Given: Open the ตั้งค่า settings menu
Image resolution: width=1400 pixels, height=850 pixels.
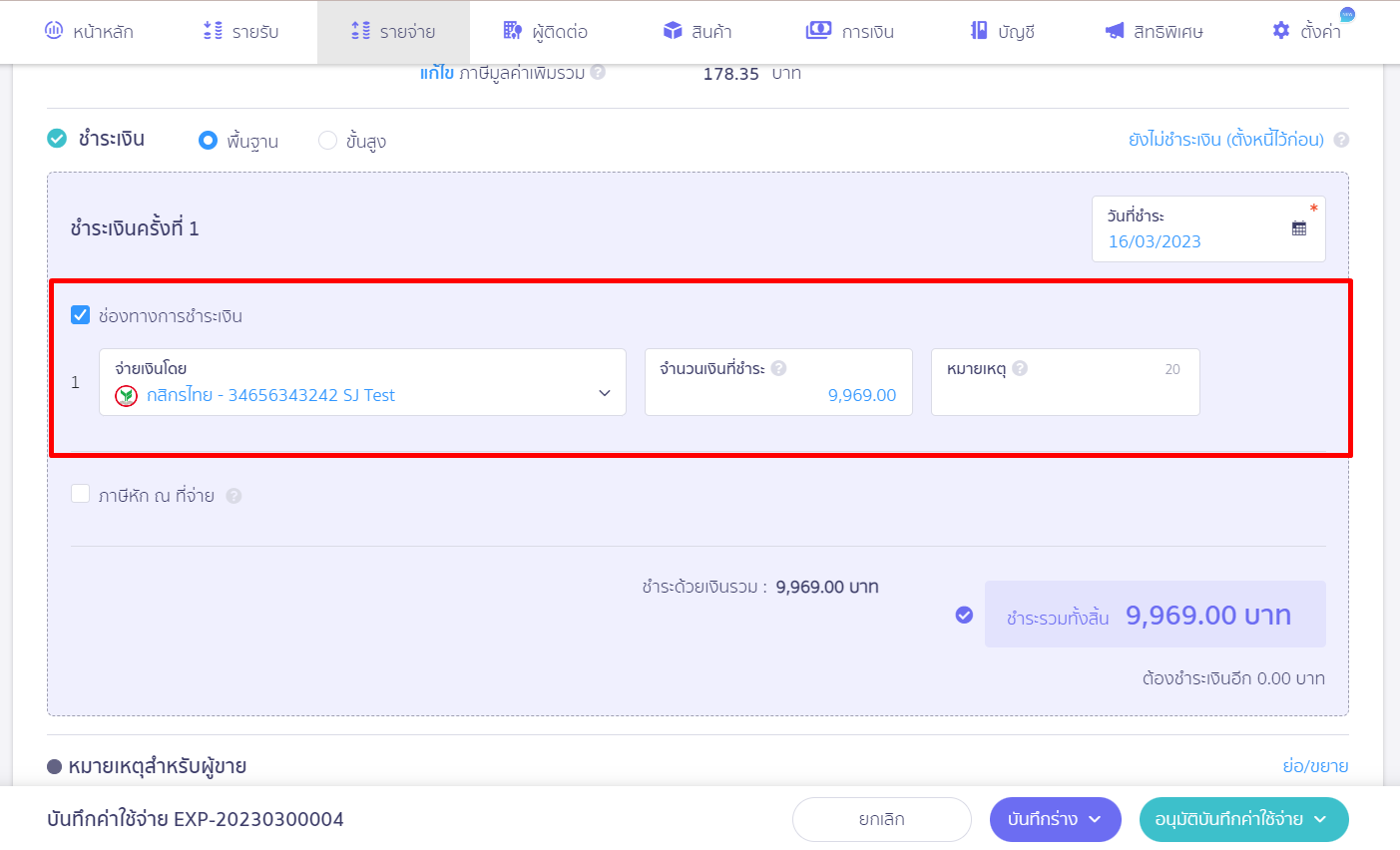Looking at the screenshot, I should (x=1307, y=32).
